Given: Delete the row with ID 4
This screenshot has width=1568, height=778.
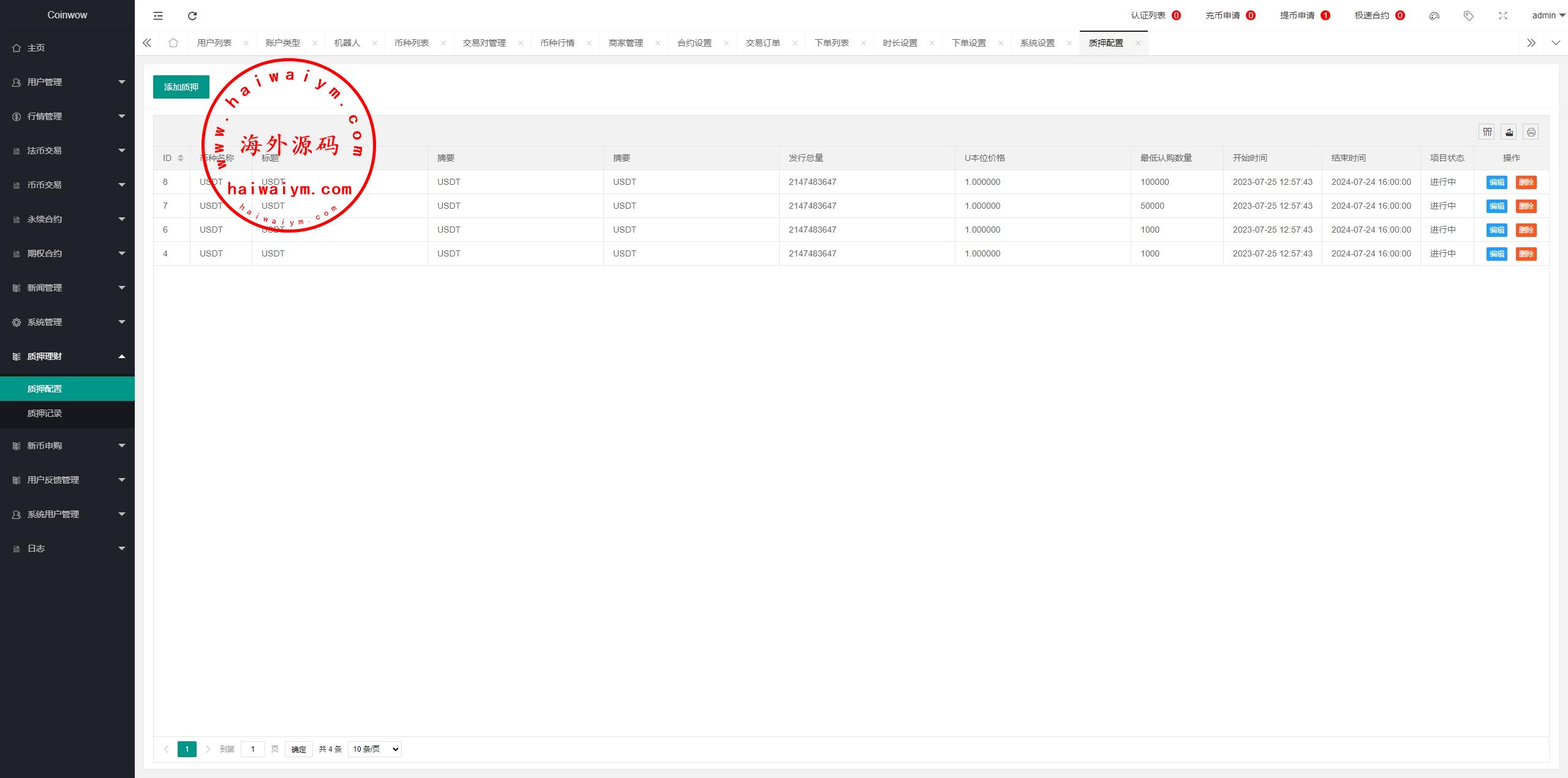Looking at the screenshot, I should [1526, 254].
